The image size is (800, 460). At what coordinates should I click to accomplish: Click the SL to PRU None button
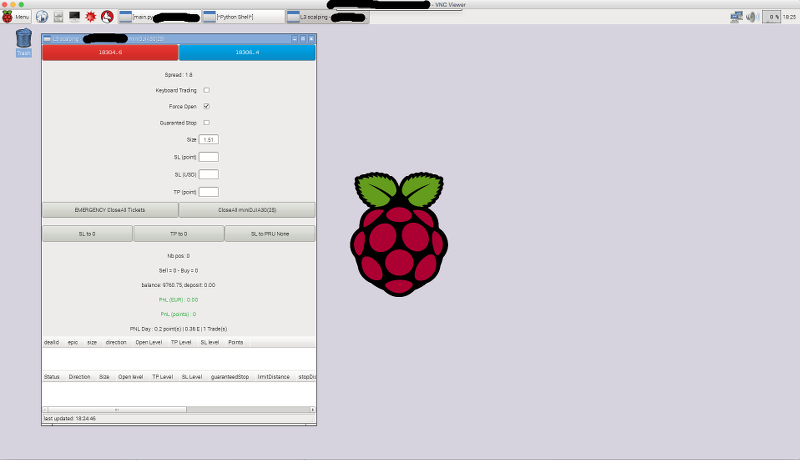coord(270,233)
